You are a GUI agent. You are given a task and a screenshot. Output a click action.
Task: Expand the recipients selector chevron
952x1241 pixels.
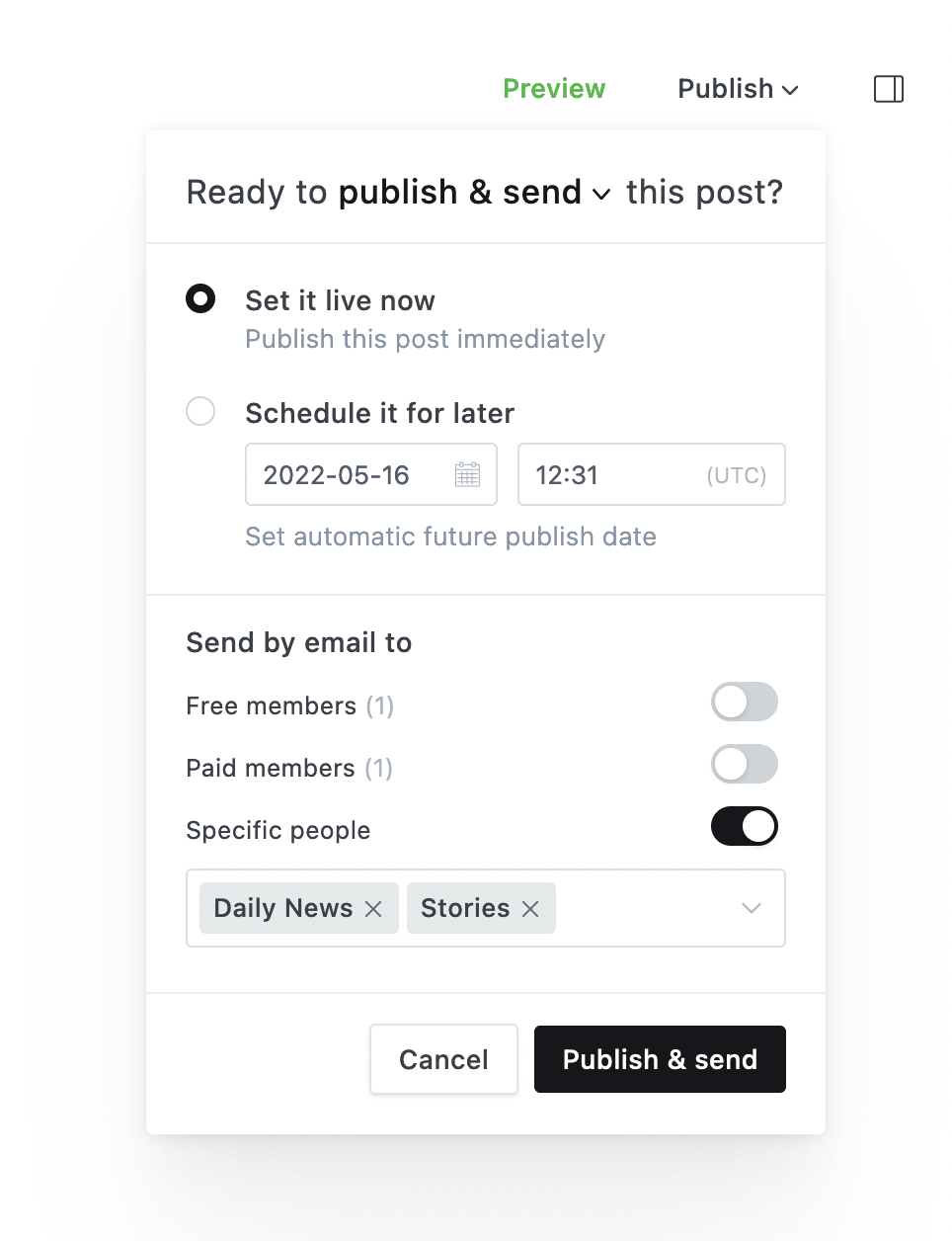click(x=752, y=909)
